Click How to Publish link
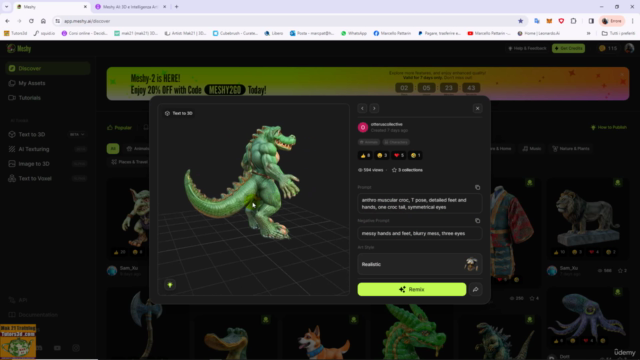Image resolution: width=640 pixels, height=360 pixels. point(609,127)
